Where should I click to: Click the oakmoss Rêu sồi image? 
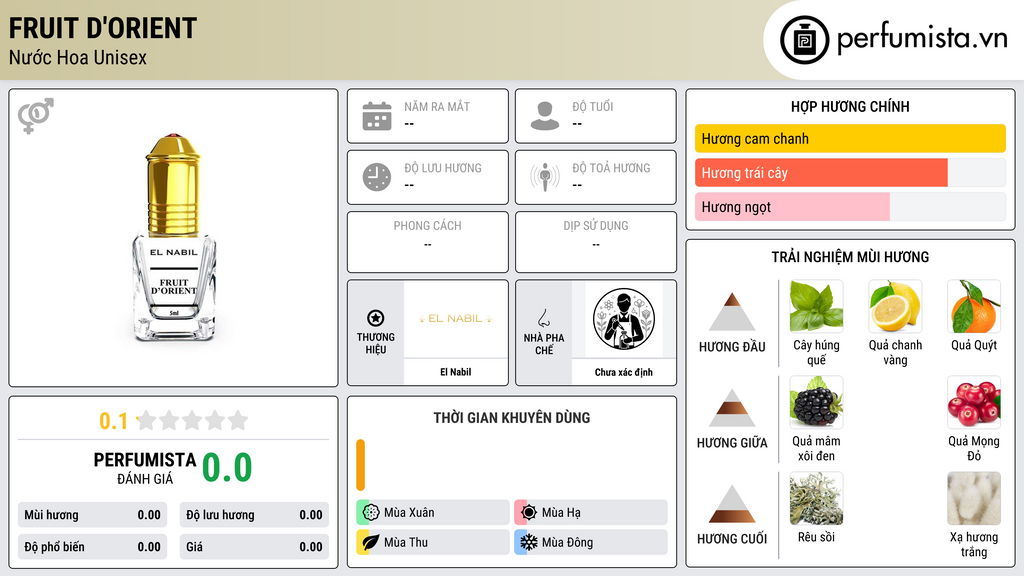pos(816,498)
